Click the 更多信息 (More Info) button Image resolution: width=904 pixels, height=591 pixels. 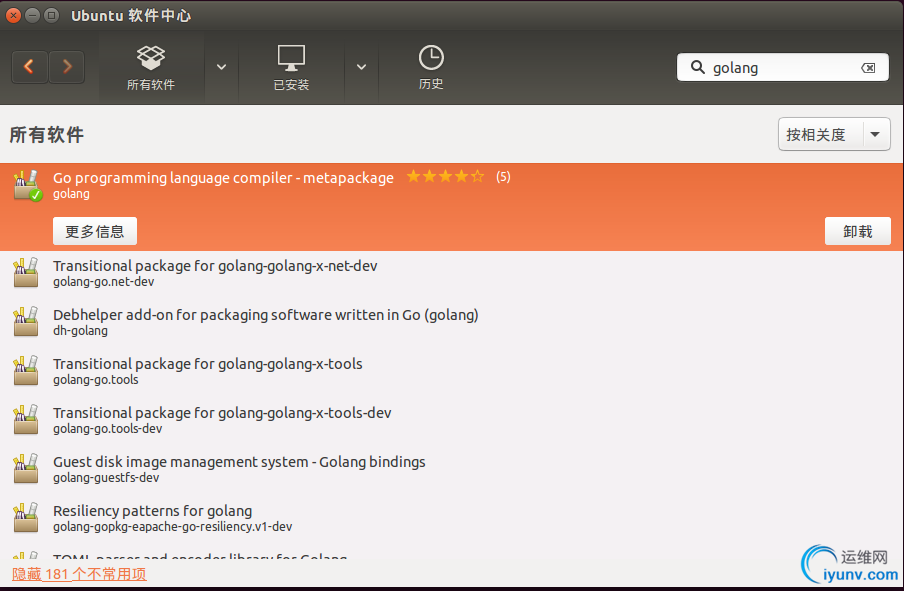[95, 231]
